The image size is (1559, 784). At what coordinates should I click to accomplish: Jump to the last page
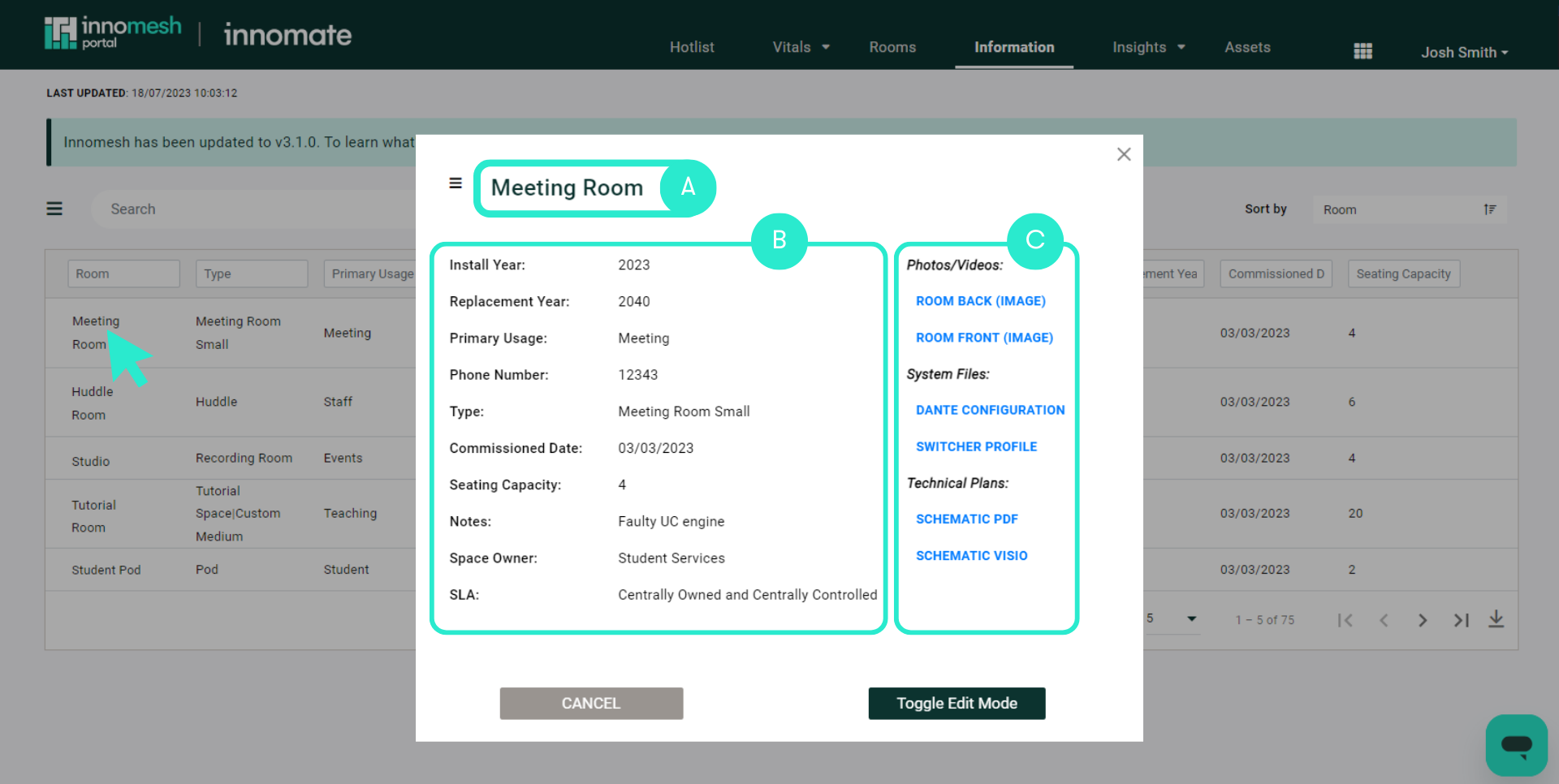(x=1461, y=620)
